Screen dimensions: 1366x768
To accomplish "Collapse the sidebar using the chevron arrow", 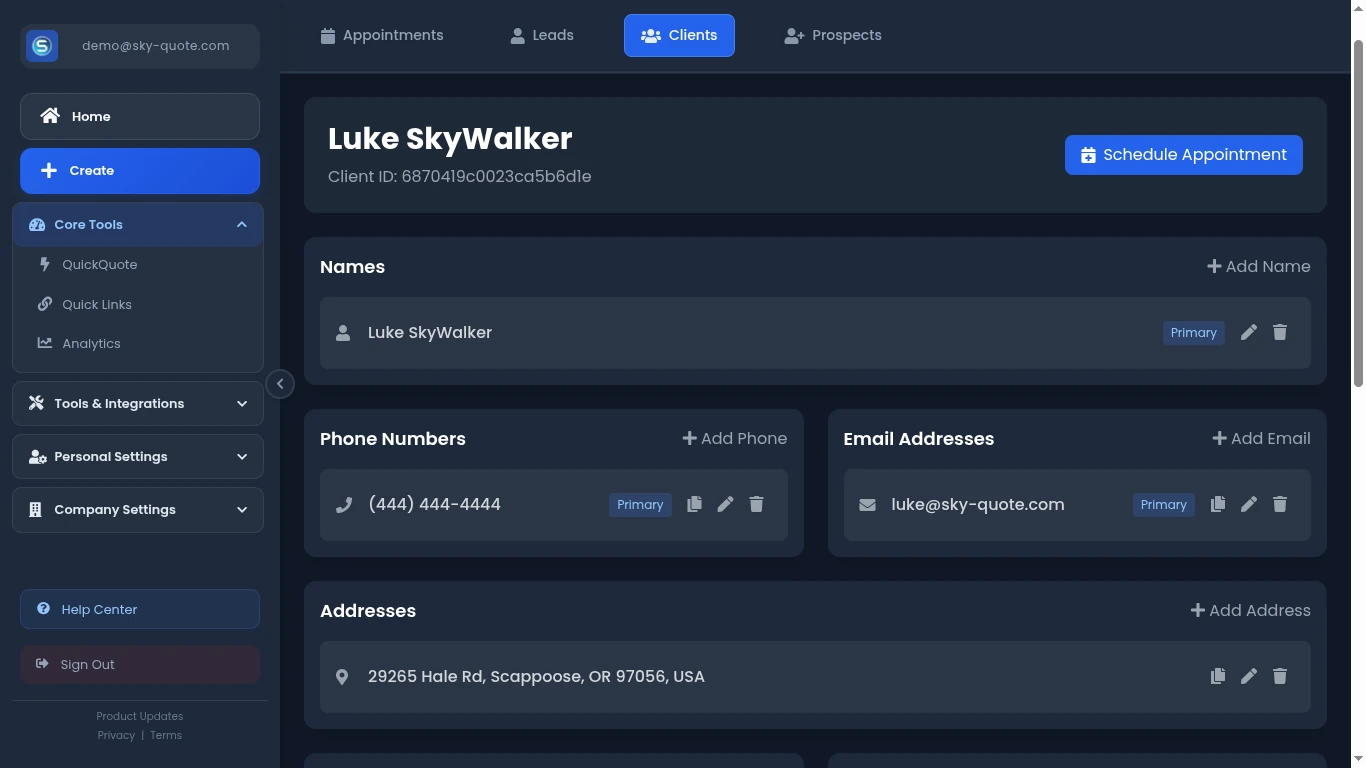I will 280,383.
